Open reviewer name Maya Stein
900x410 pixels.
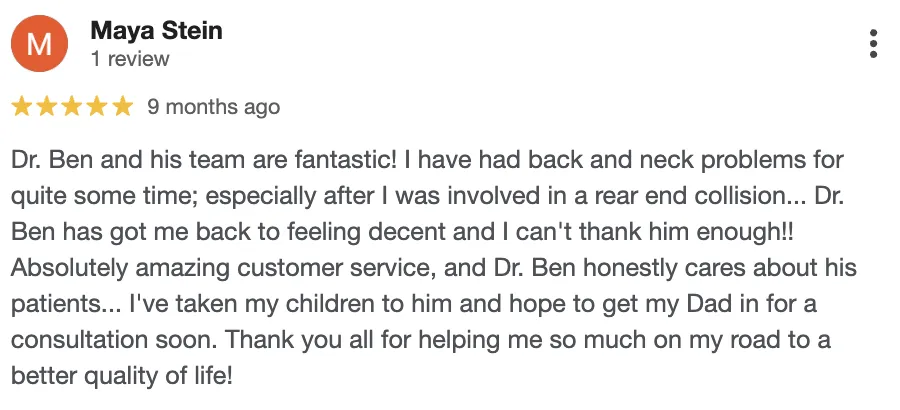tap(156, 30)
